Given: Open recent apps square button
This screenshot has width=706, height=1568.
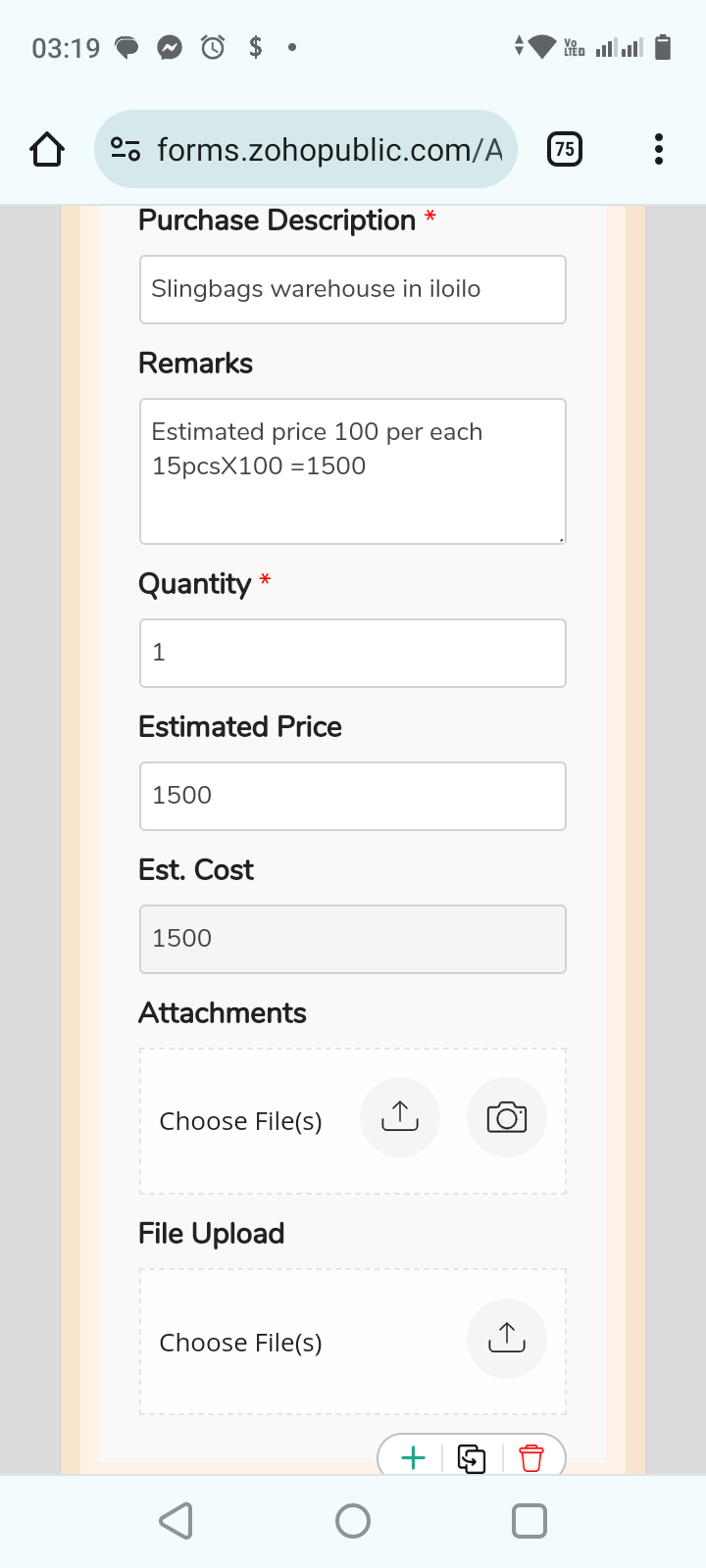Looking at the screenshot, I should (x=529, y=1521).
